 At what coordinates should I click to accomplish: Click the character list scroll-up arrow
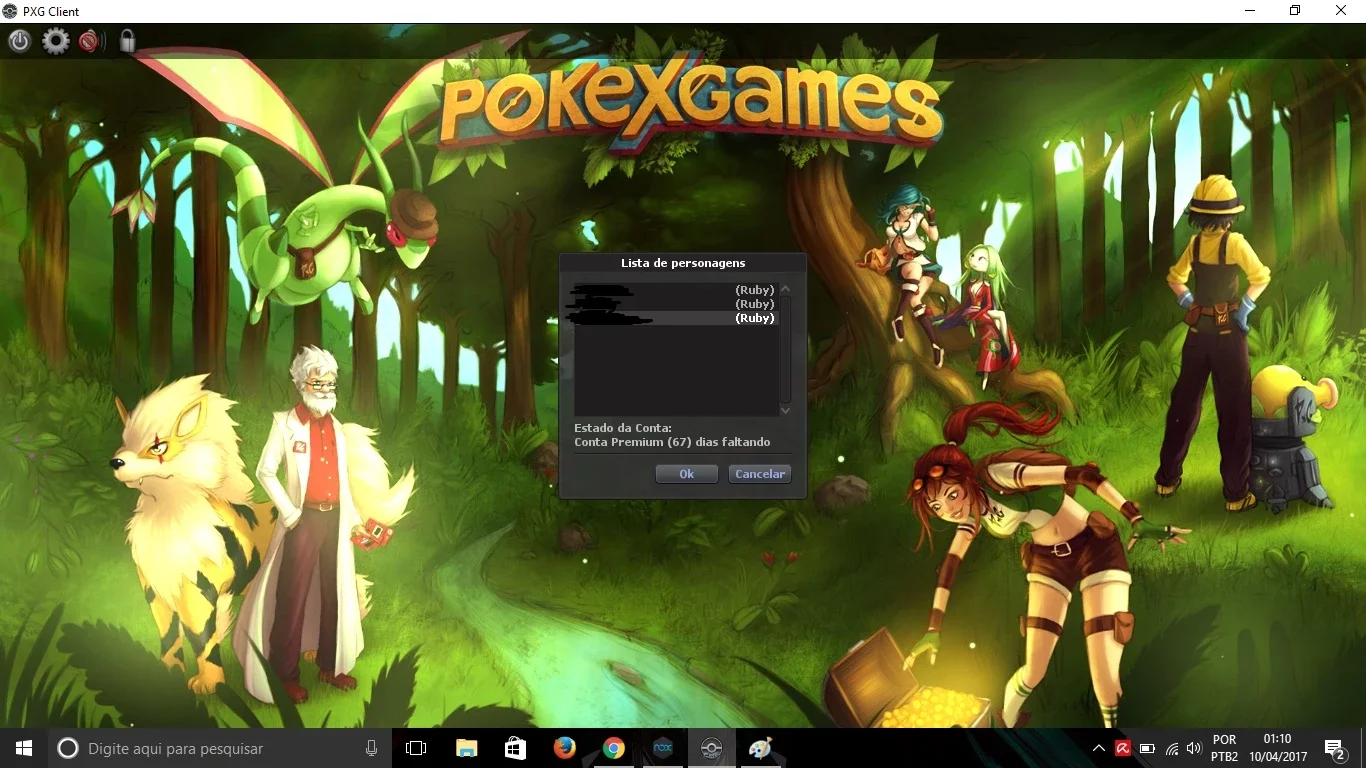tap(785, 289)
